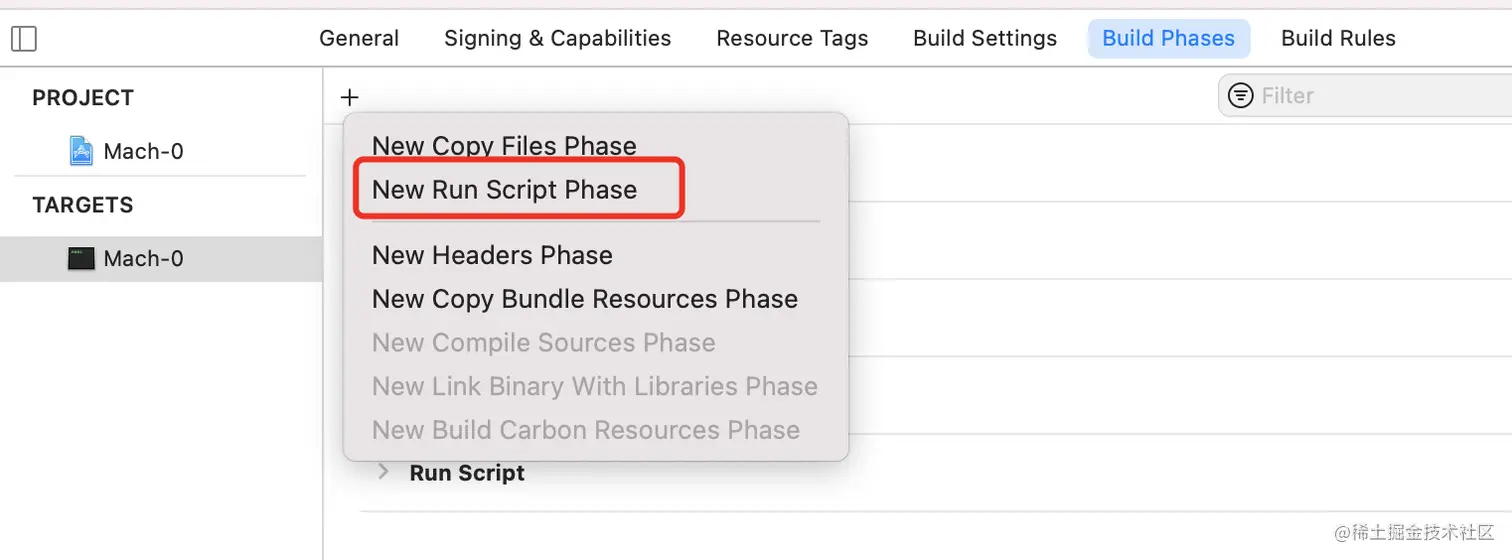
Task: Select New Copy Bundle Resources Phase
Action: coord(585,299)
